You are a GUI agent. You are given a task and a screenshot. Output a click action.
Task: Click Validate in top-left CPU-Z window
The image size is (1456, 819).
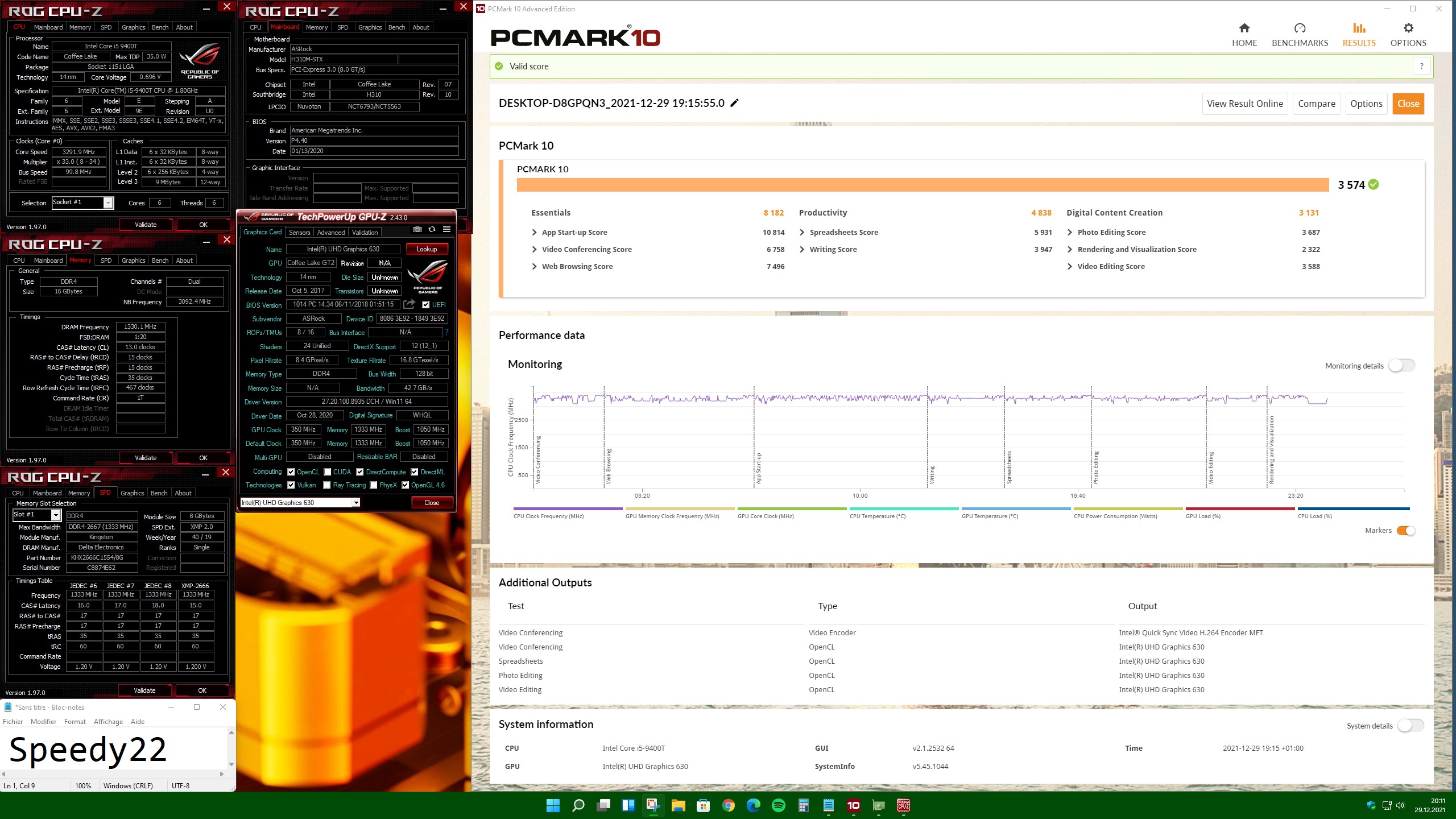pyautogui.click(x=146, y=225)
